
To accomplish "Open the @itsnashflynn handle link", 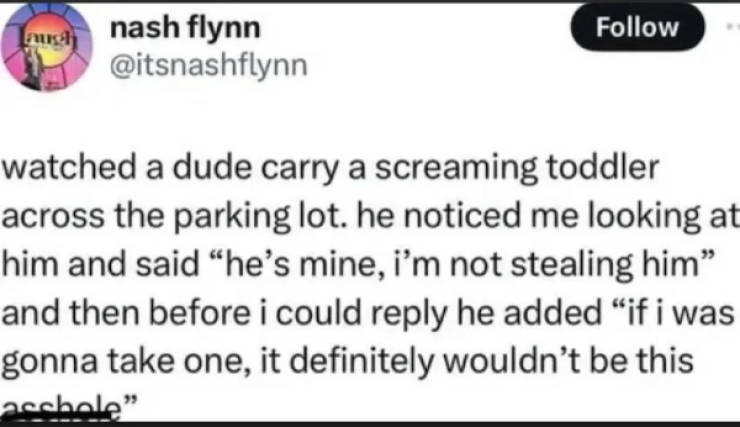I will (x=203, y=67).
